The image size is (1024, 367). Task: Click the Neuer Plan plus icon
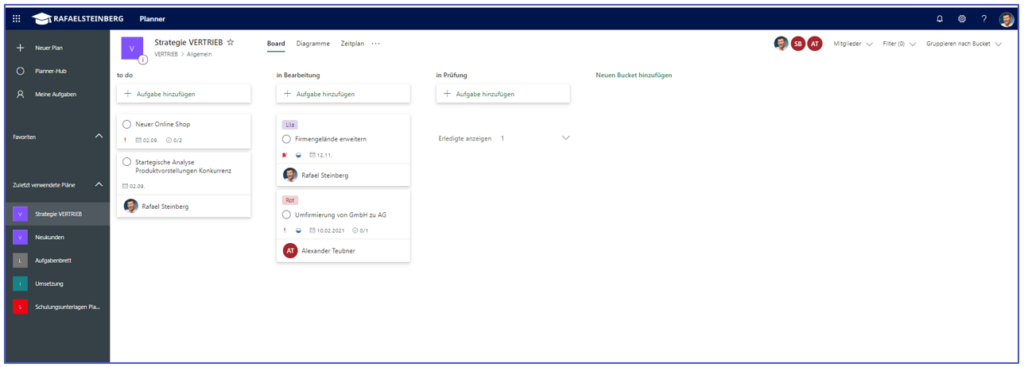point(20,48)
